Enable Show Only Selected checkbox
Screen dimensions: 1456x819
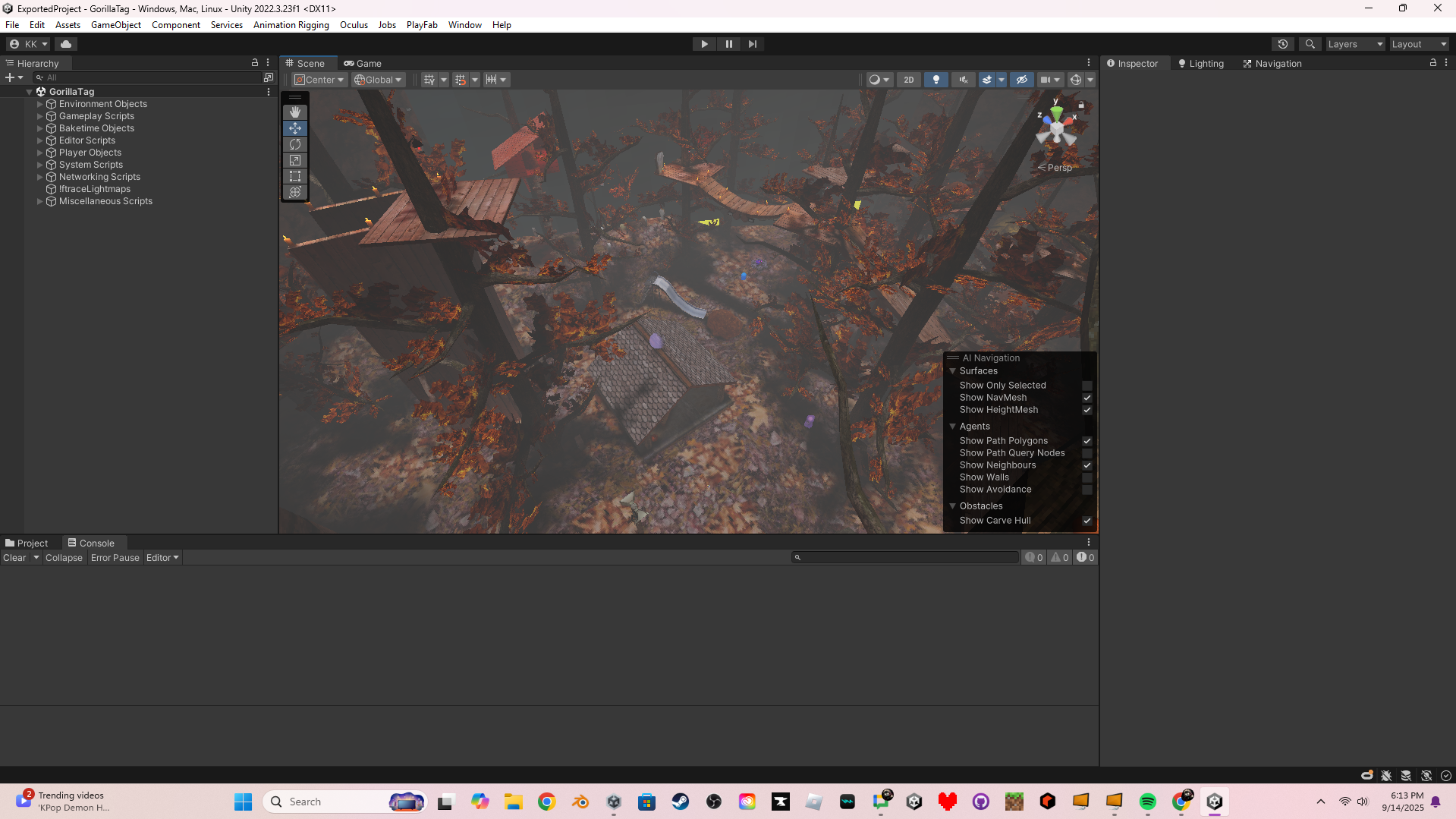[x=1087, y=386]
